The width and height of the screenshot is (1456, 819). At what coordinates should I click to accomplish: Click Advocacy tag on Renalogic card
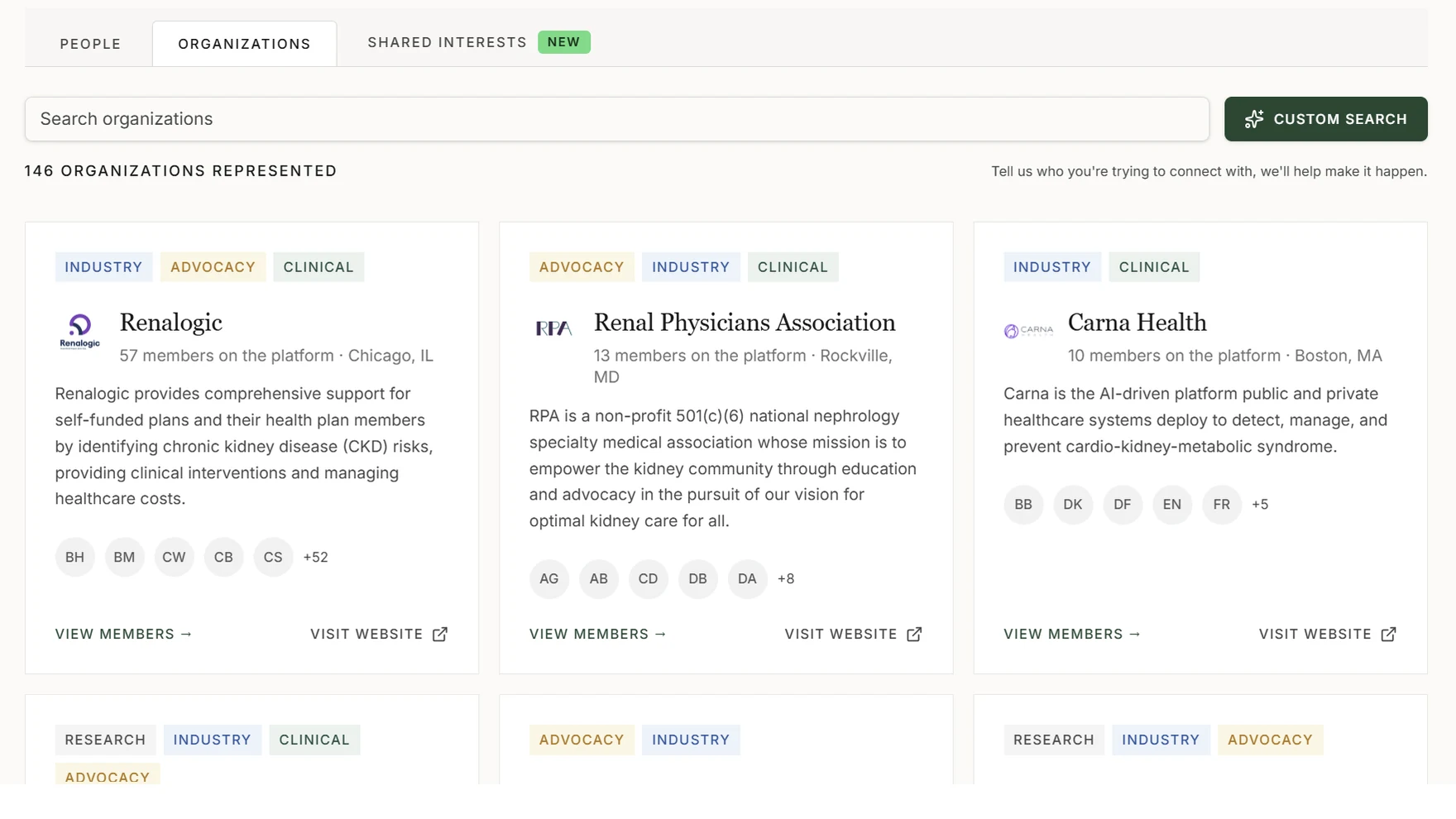[x=213, y=267]
